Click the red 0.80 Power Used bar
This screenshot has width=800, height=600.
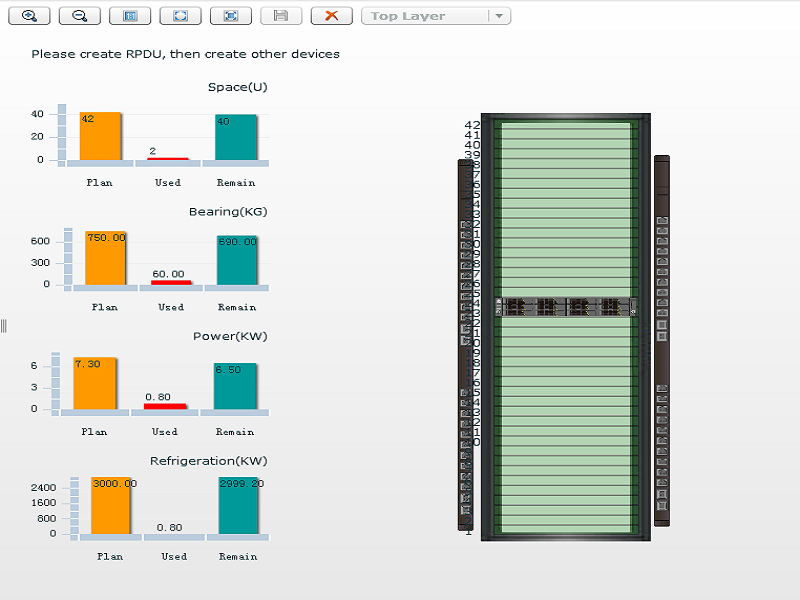coord(165,406)
